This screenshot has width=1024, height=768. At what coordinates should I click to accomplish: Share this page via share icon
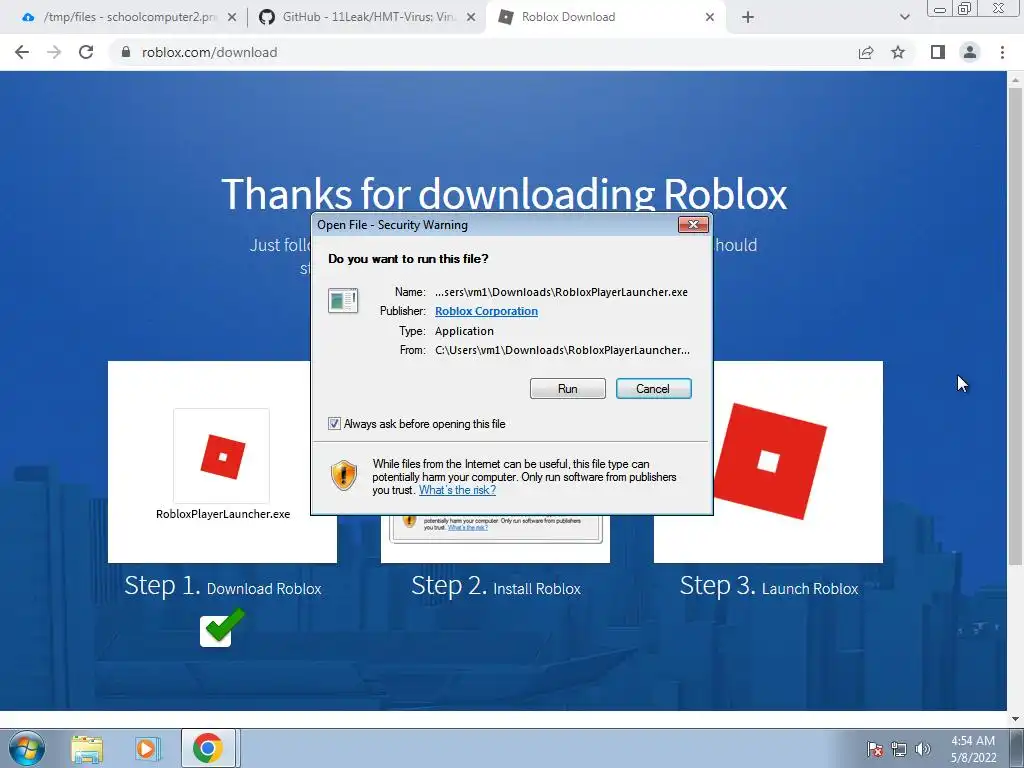coord(866,52)
